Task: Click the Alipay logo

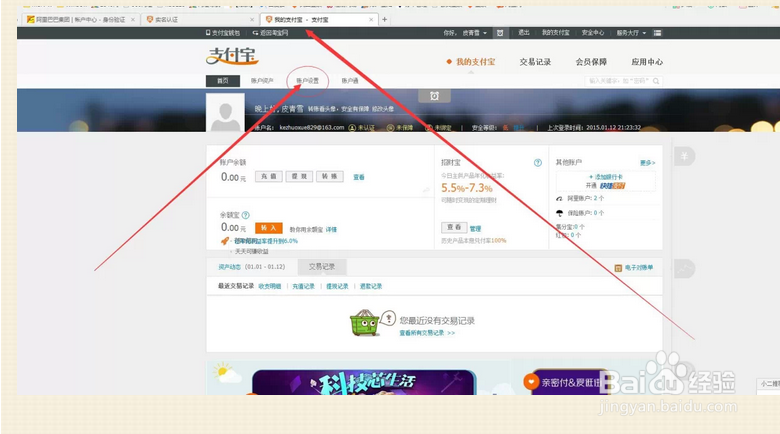Action: (232, 56)
